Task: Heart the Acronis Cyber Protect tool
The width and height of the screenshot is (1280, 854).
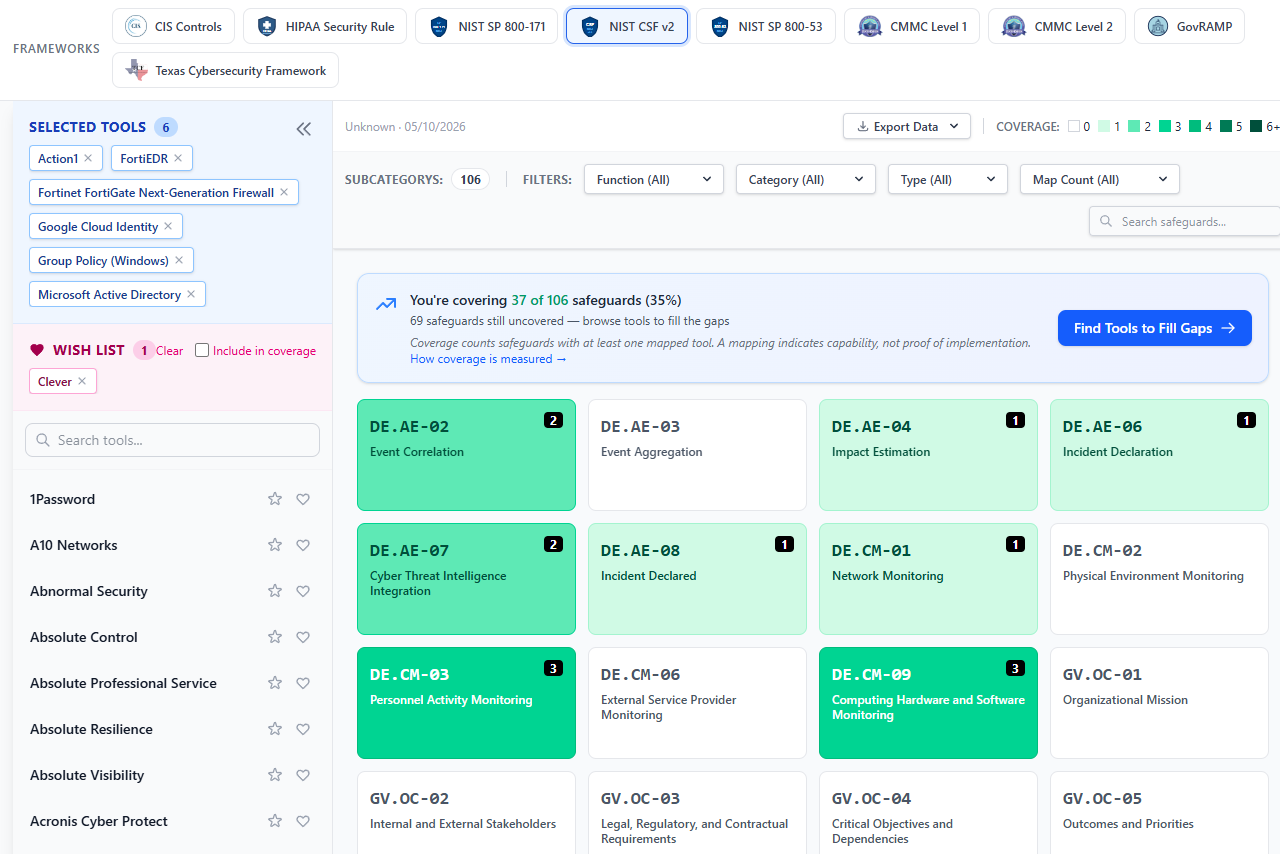Action: [x=303, y=821]
